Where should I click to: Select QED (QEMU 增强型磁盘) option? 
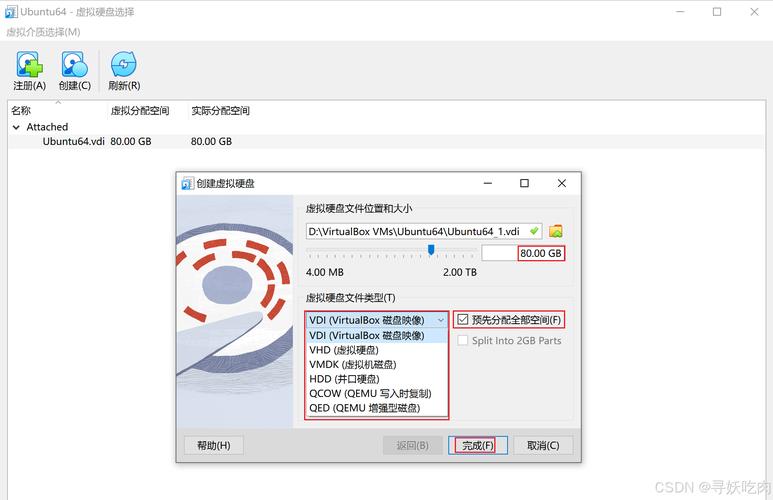click(x=377, y=408)
